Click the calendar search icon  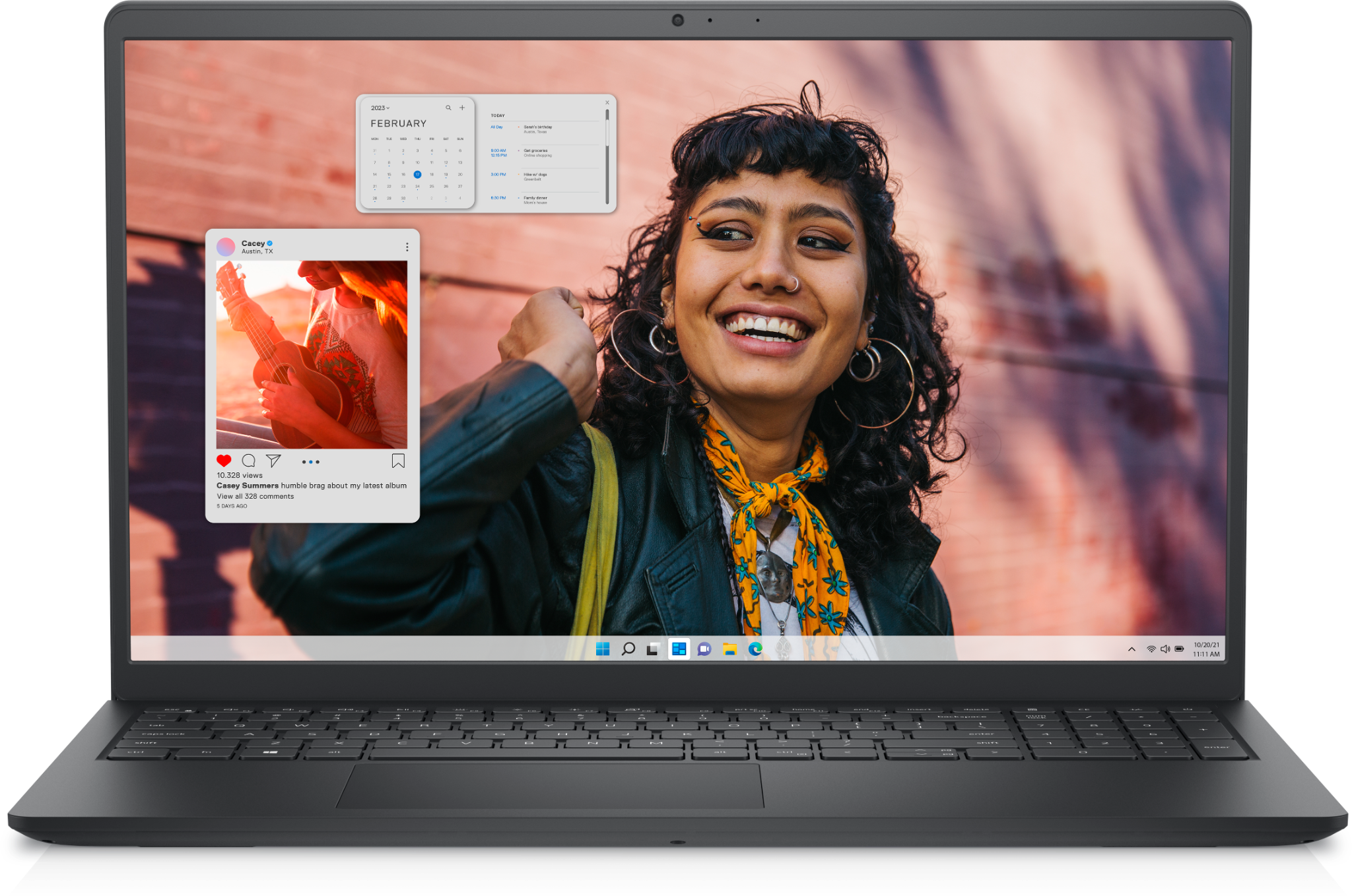448,108
